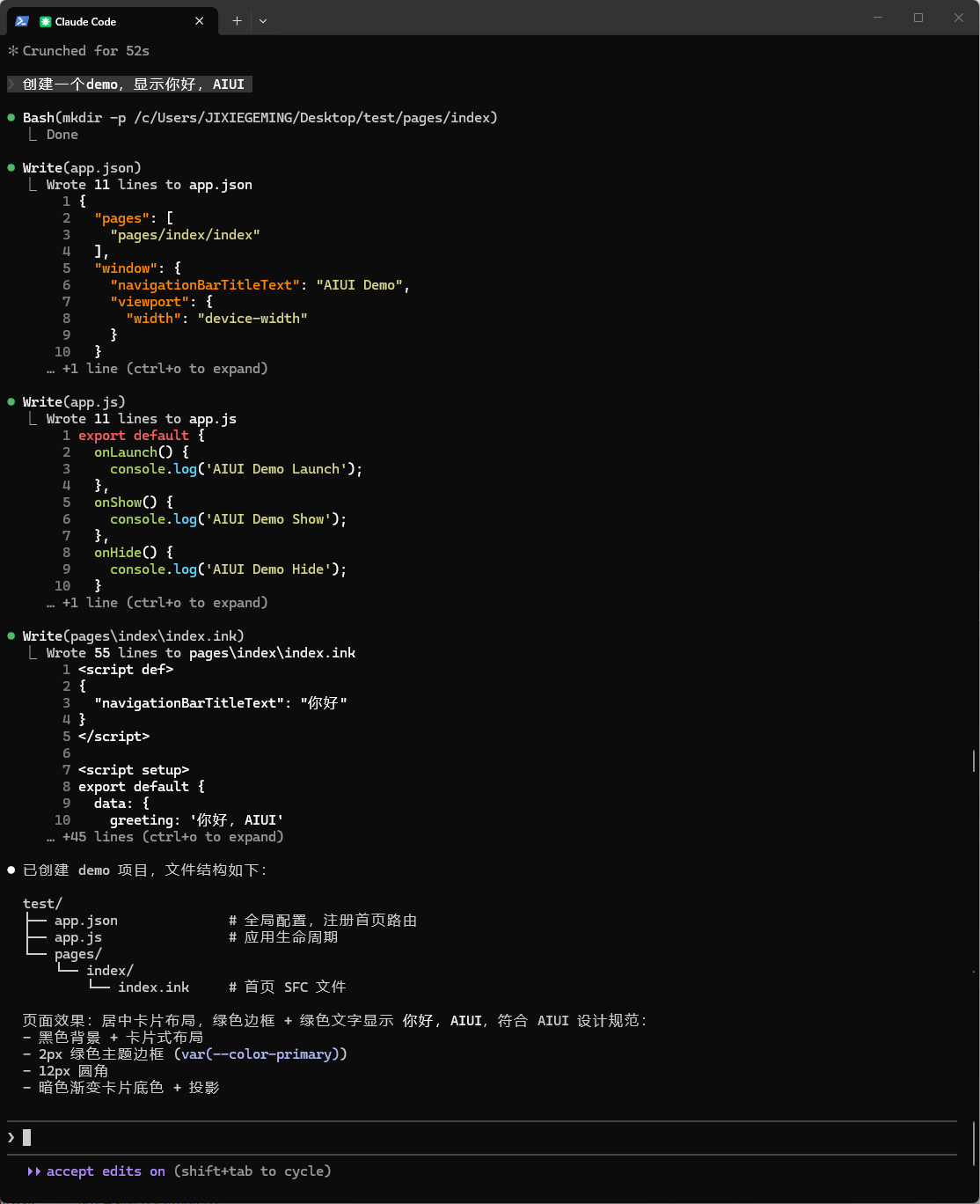
Task: Click the Write(app.json) heading
Action: pyautogui.click(x=82, y=168)
